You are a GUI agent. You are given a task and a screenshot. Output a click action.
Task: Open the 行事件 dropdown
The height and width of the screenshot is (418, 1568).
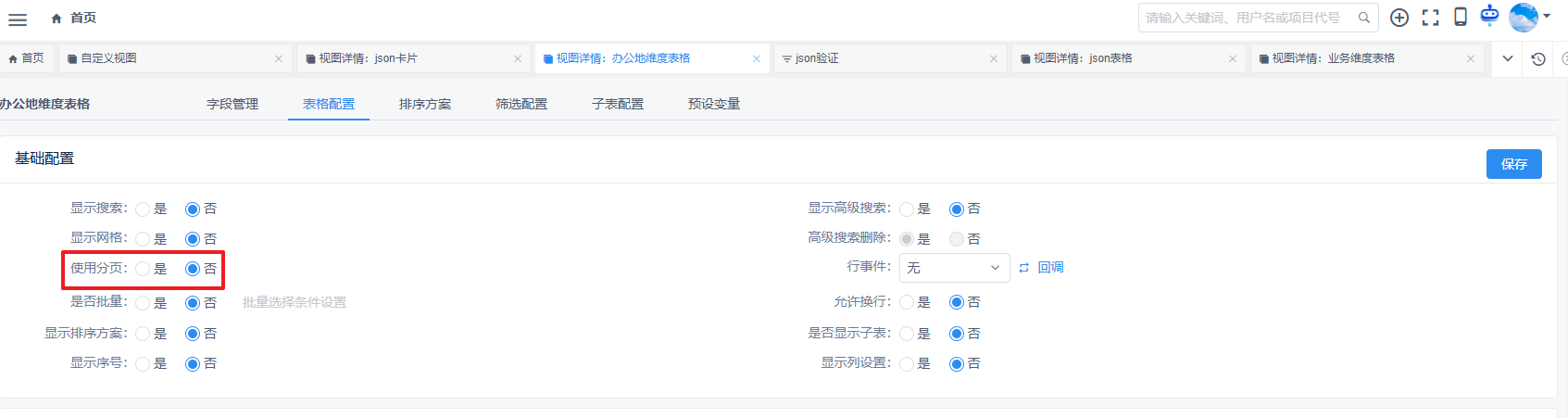[x=955, y=268]
